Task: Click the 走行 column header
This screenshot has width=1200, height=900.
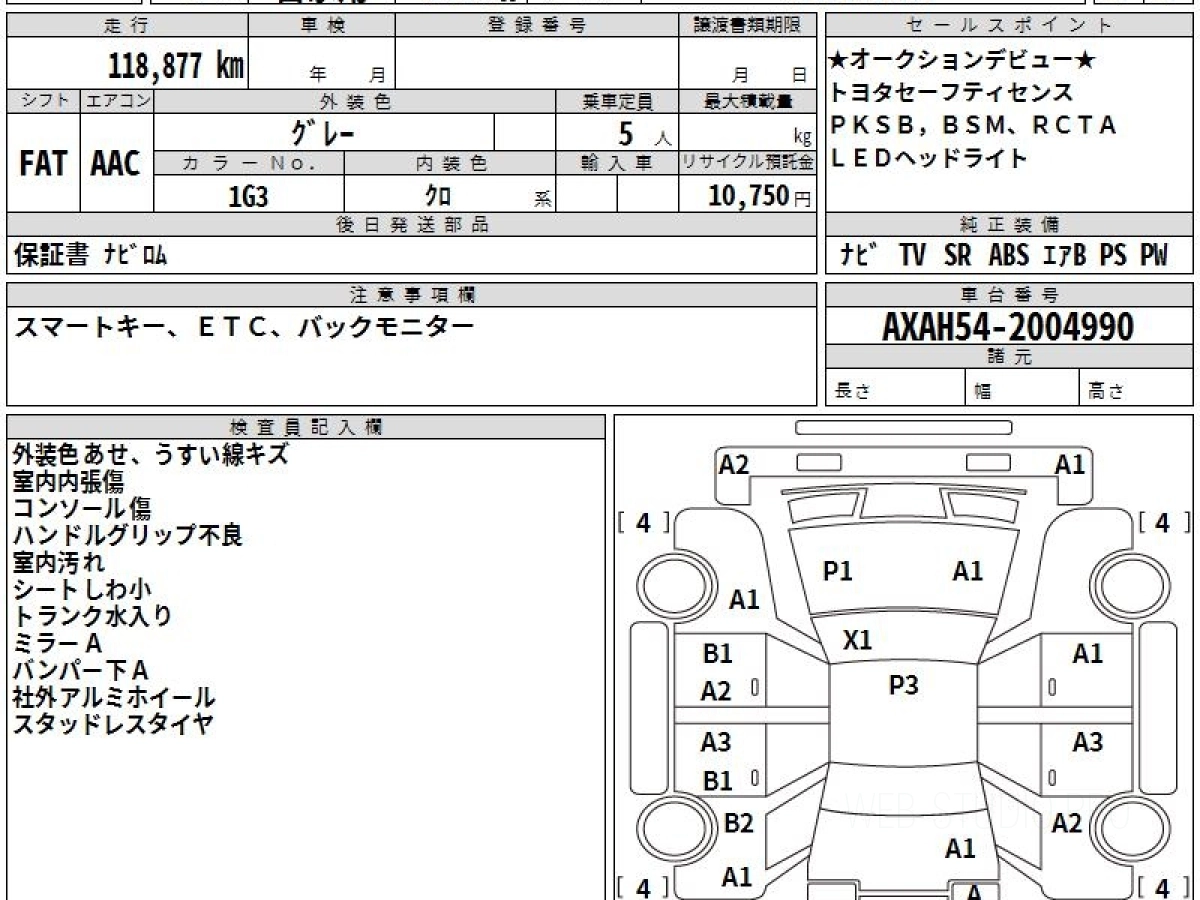Action: click(x=126, y=26)
